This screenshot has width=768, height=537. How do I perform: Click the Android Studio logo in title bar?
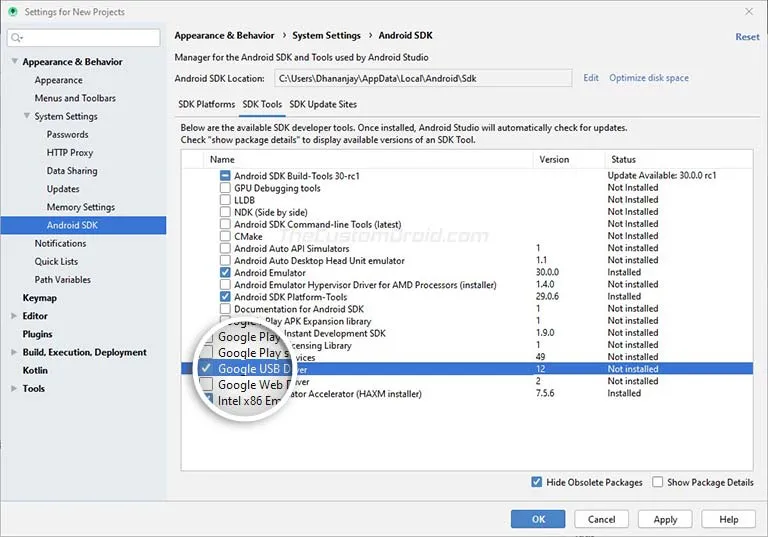(13, 12)
